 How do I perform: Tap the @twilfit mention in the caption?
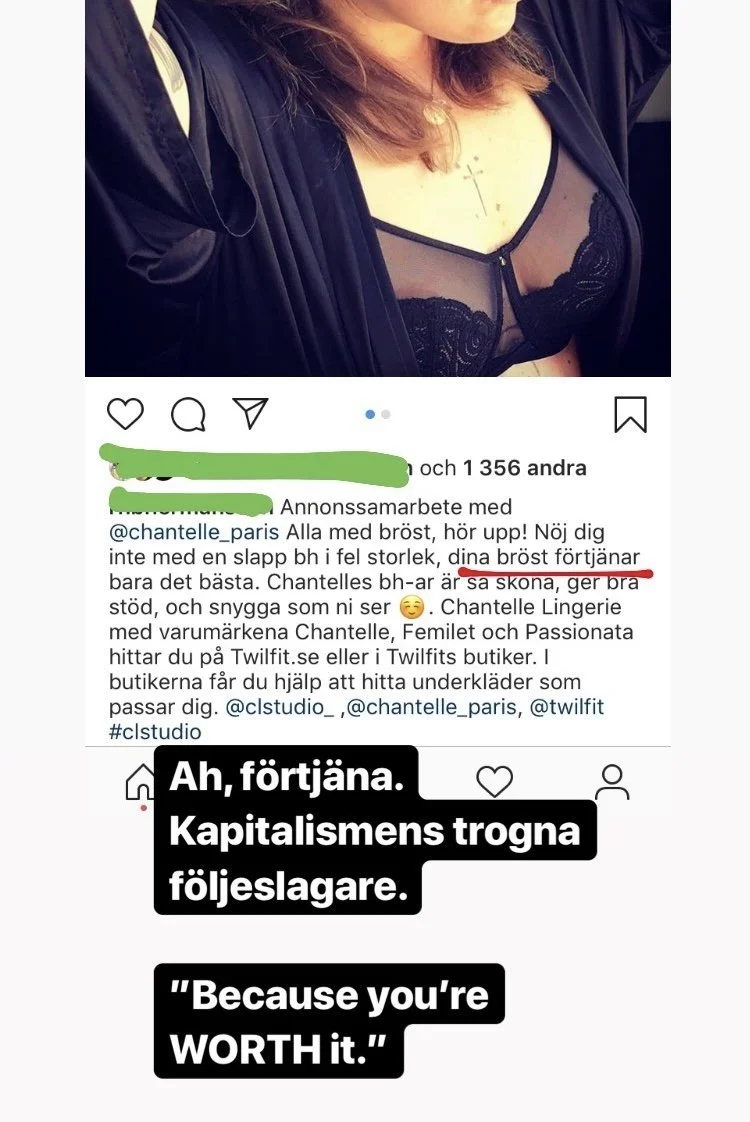point(567,707)
